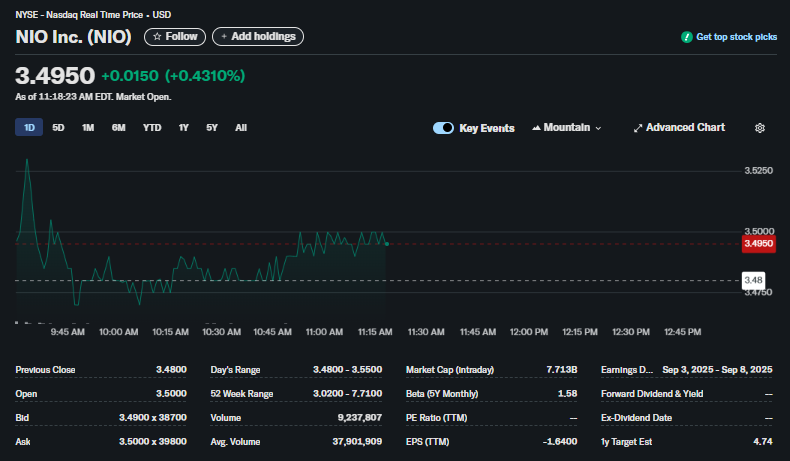Click the 1y Target Est value 4.74
Image resolution: width=790 pixels, height=461 pixels.
click(763, 441)
